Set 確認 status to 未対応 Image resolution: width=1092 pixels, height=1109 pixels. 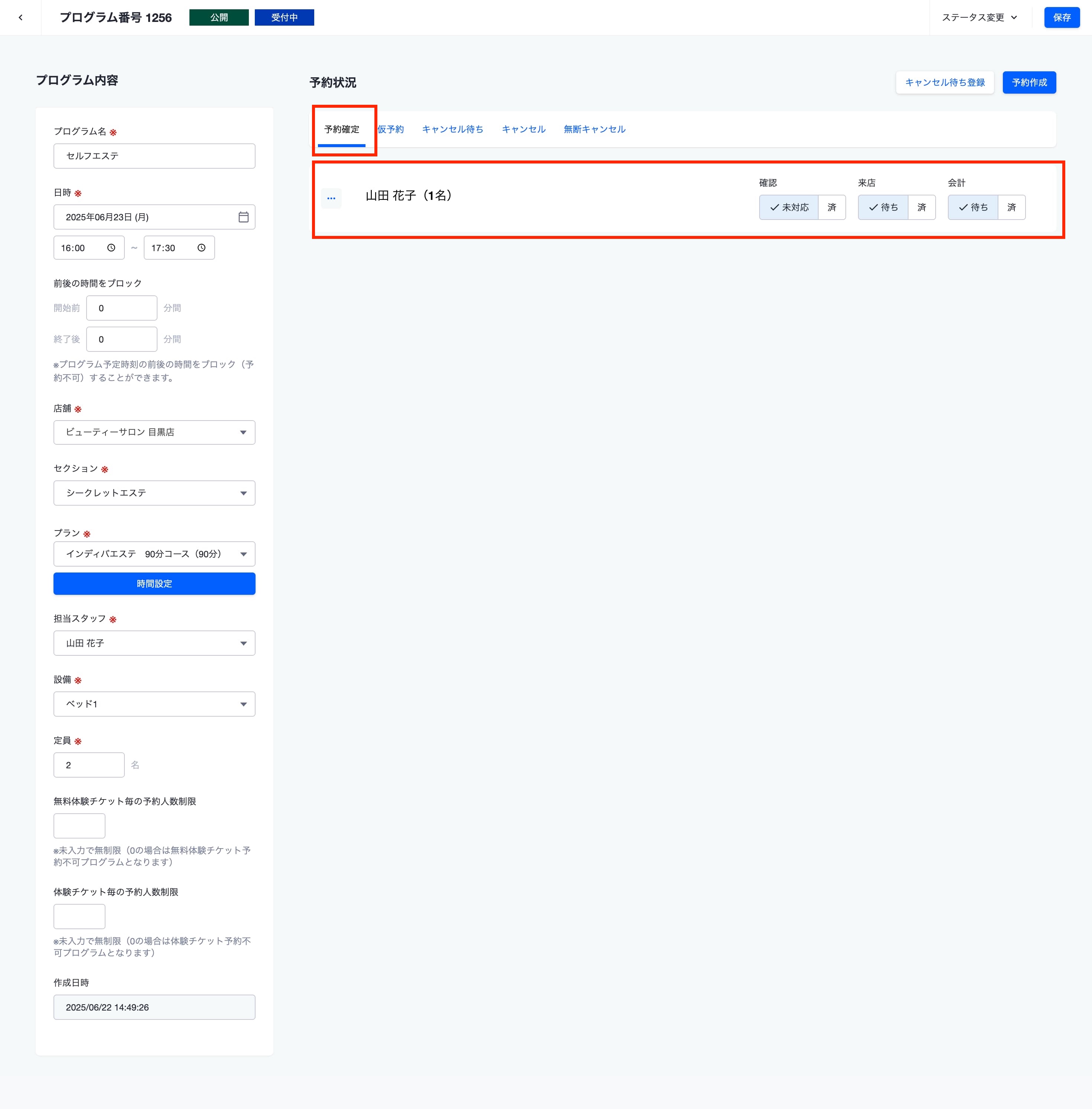pos(789,207)
